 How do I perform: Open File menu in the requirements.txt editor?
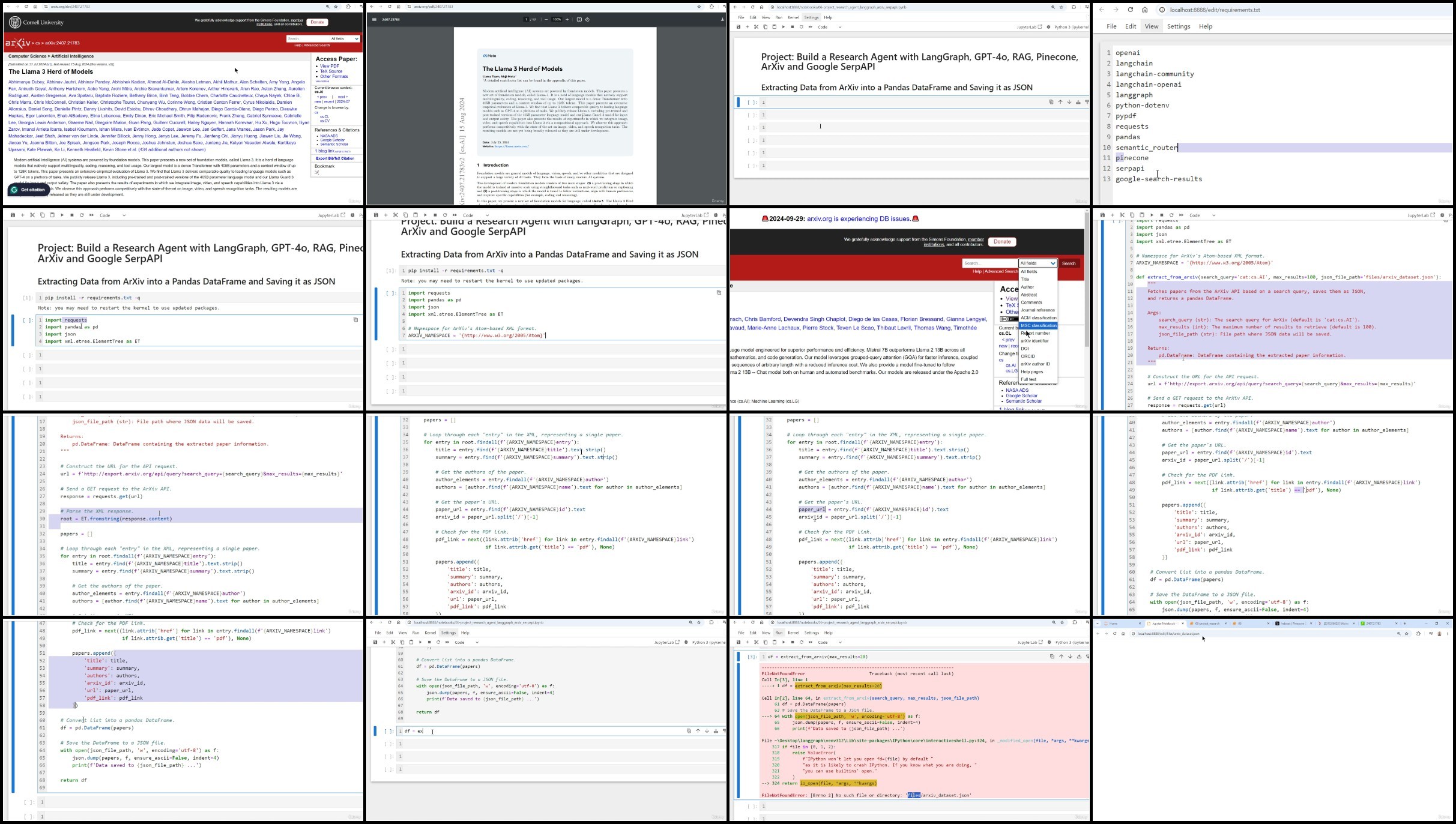tap(1111, 26)
